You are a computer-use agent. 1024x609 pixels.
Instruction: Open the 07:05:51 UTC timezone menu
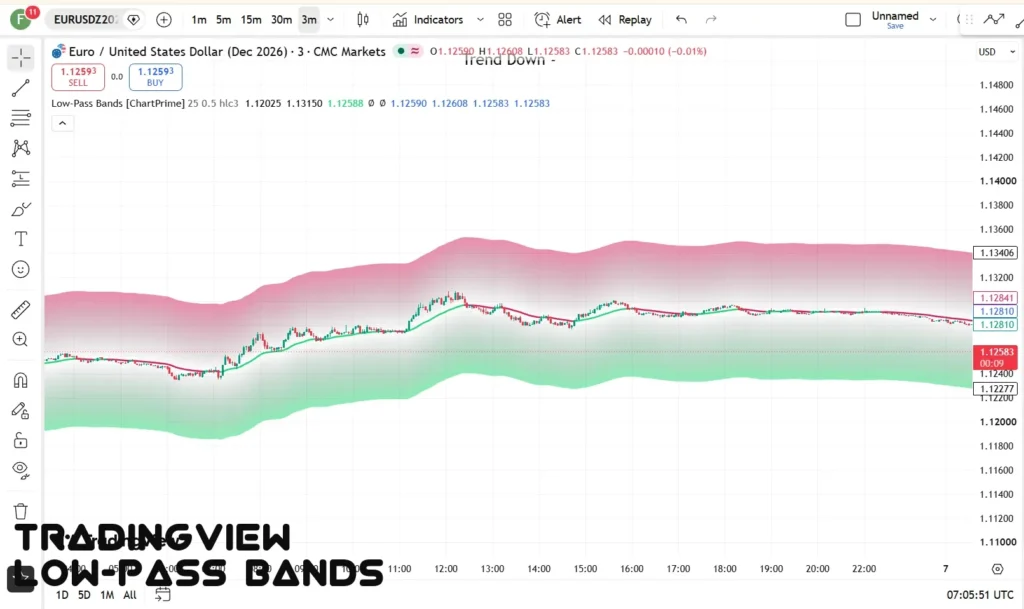[x=980, y=595]
